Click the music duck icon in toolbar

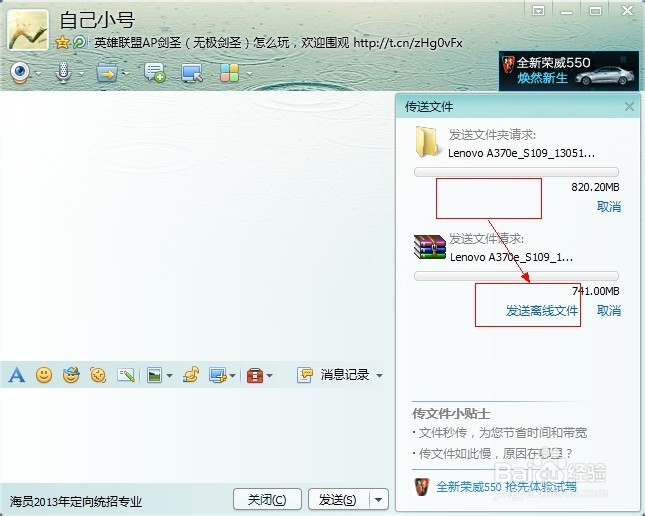point(191,375)
